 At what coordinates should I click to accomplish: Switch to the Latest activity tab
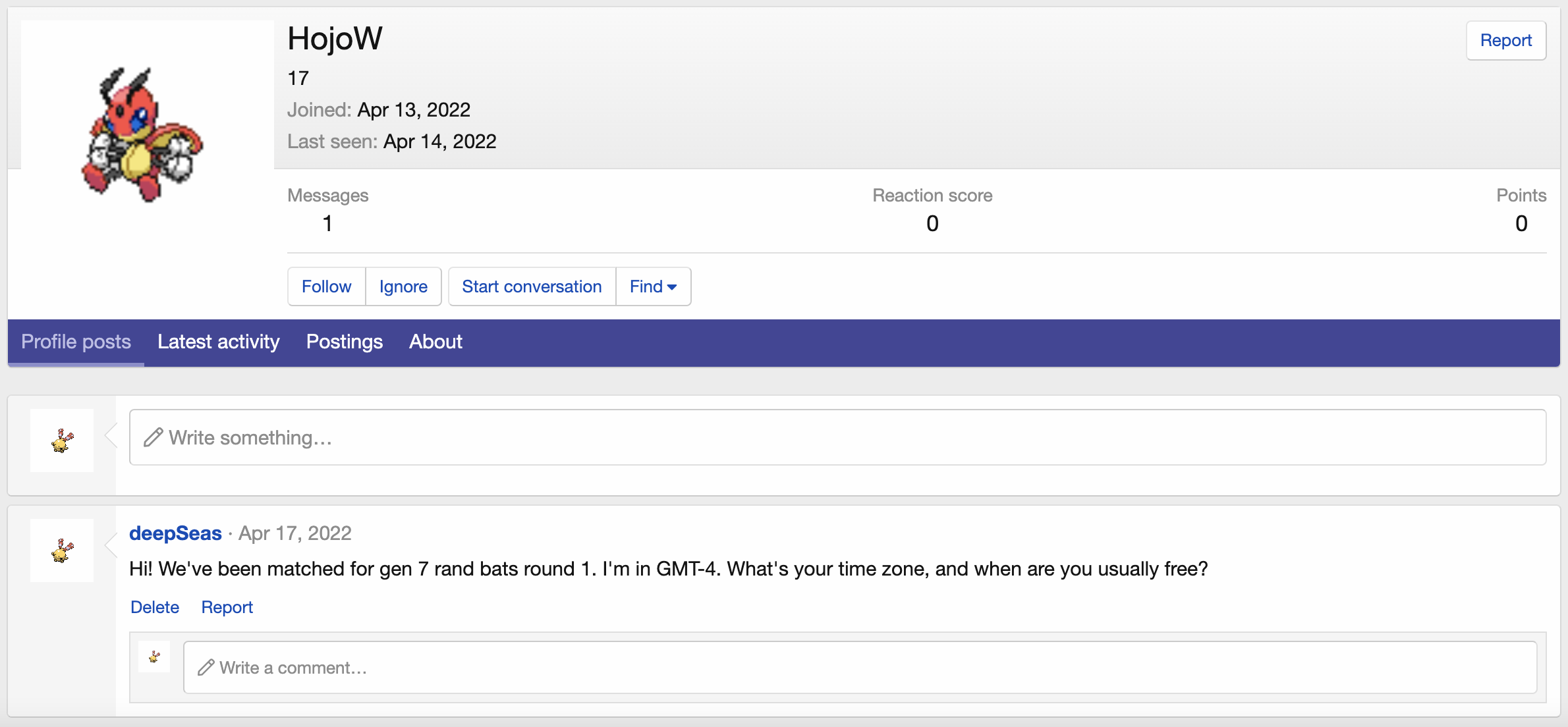pyautogui.click(x=218, y=342)
